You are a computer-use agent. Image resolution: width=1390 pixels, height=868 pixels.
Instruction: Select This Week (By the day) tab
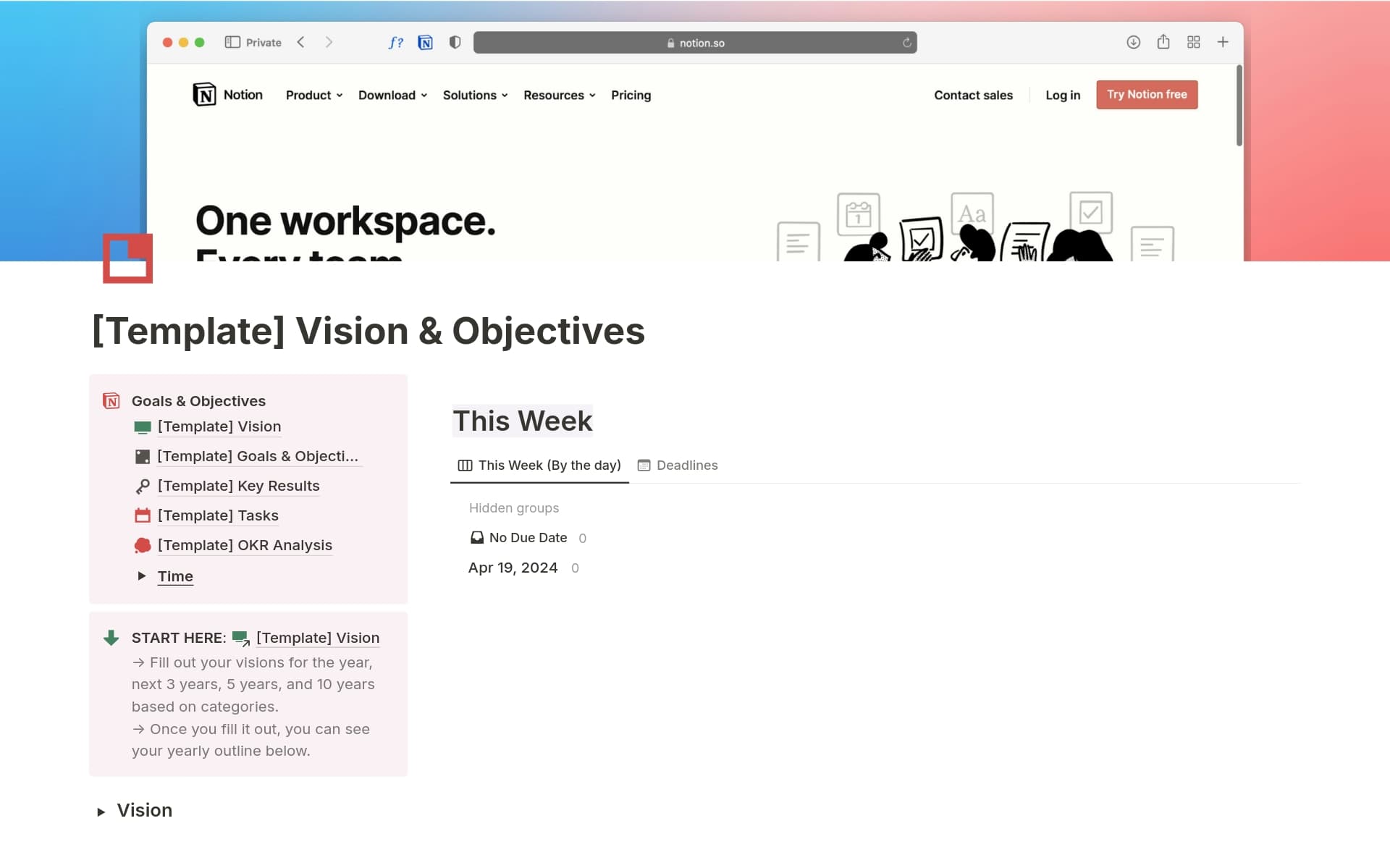(x=539, y=465)
